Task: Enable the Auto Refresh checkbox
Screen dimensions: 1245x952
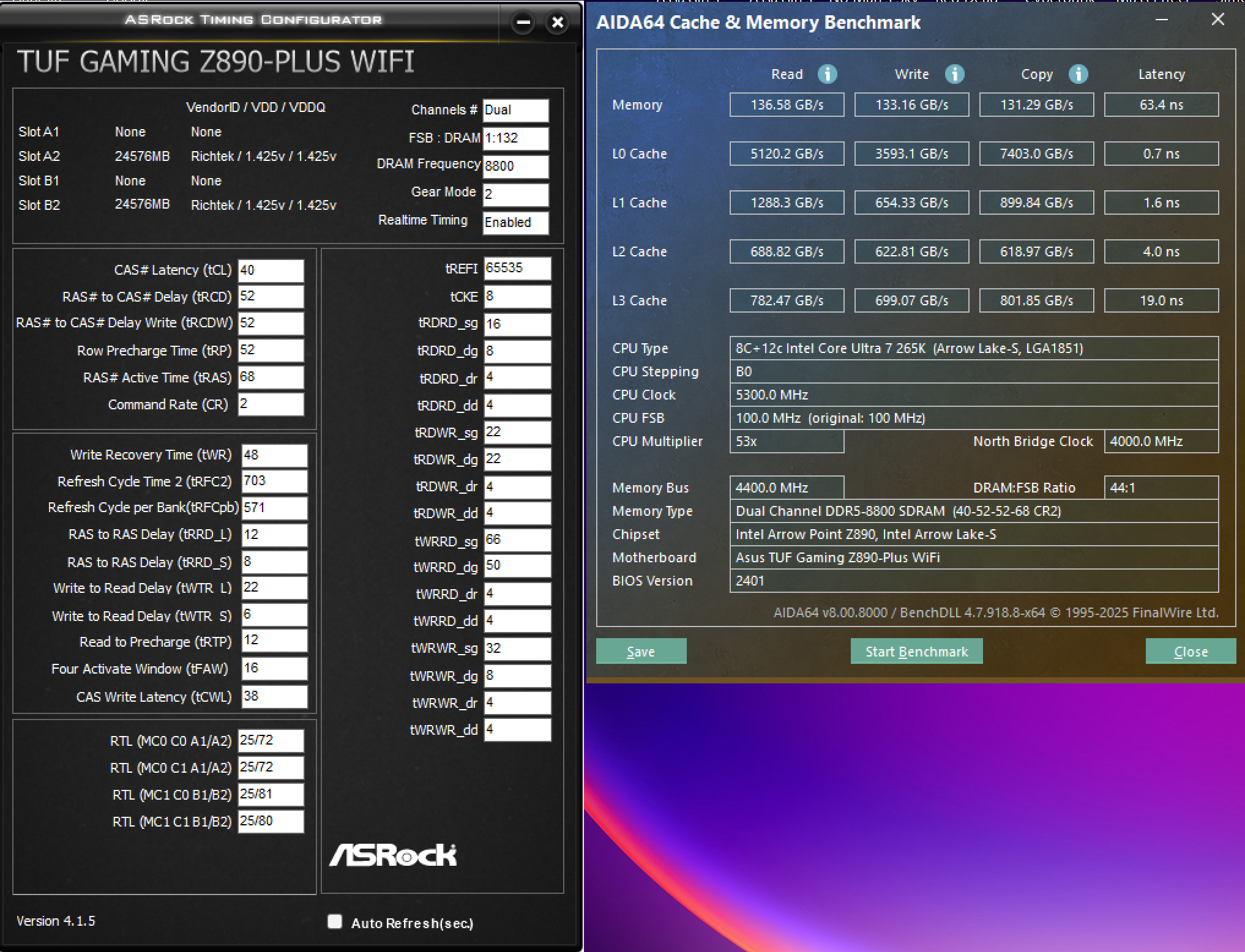Action: 335,921
